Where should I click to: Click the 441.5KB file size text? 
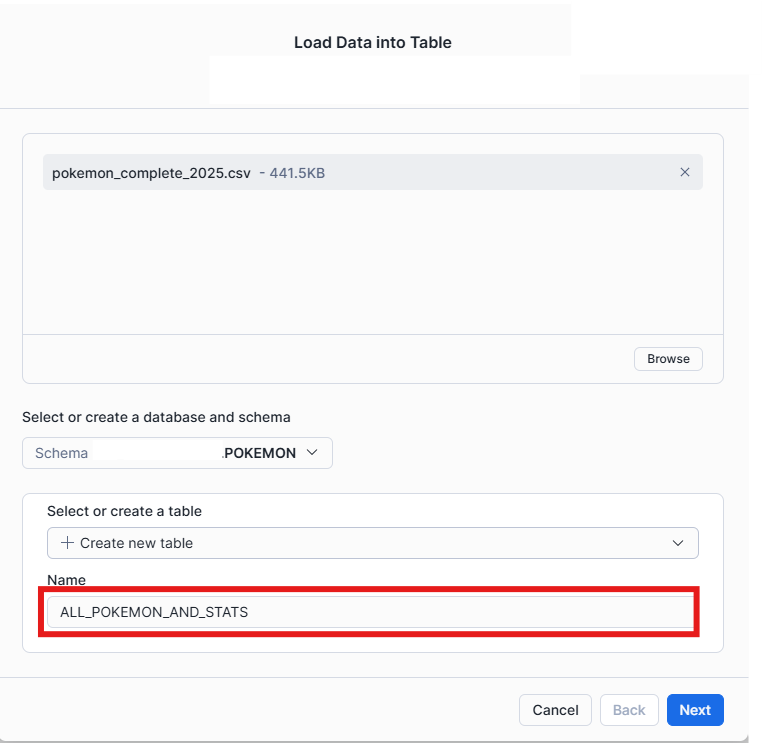pos(297,173)
